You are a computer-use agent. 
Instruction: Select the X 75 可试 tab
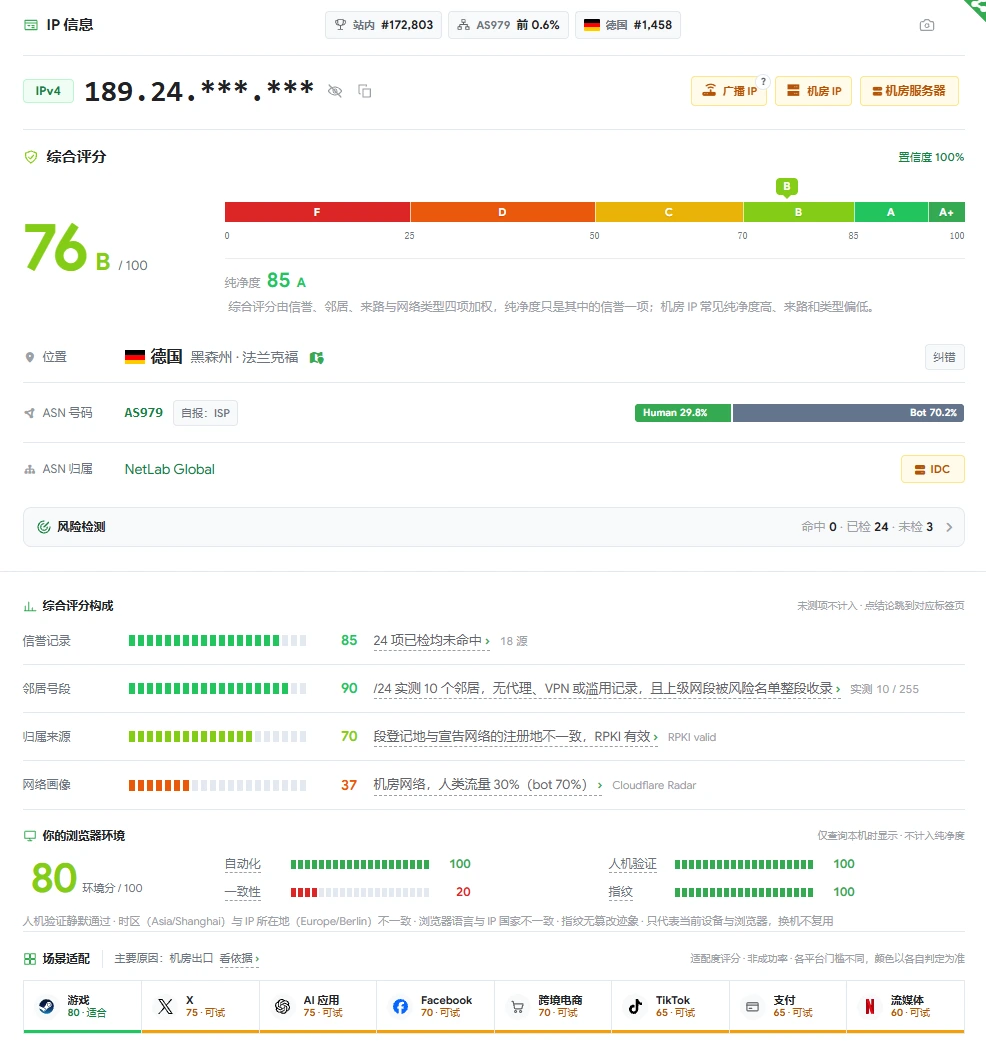[x=200, y=1006]
